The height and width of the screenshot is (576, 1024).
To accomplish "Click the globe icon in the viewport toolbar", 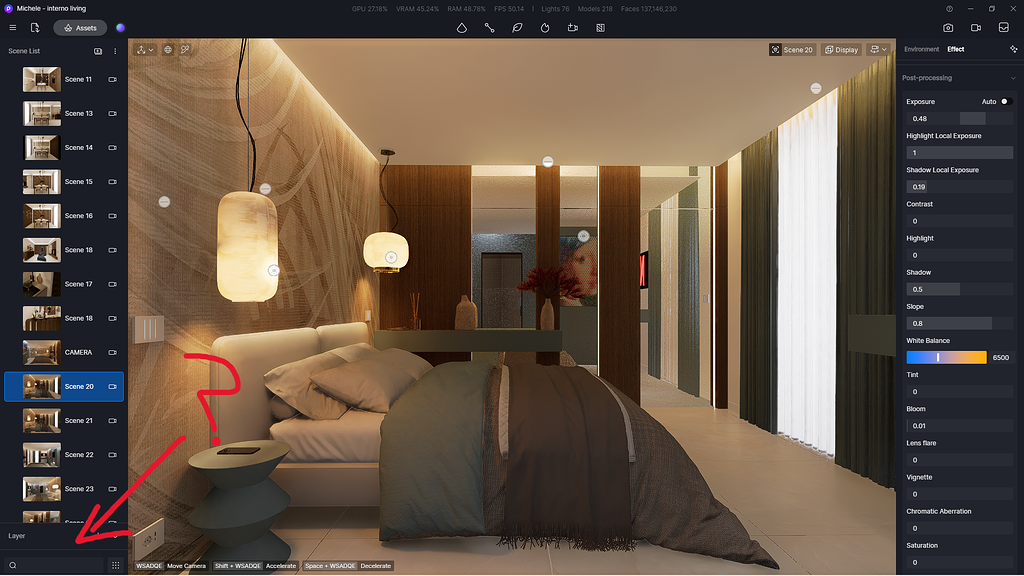I will coord(168,49).
